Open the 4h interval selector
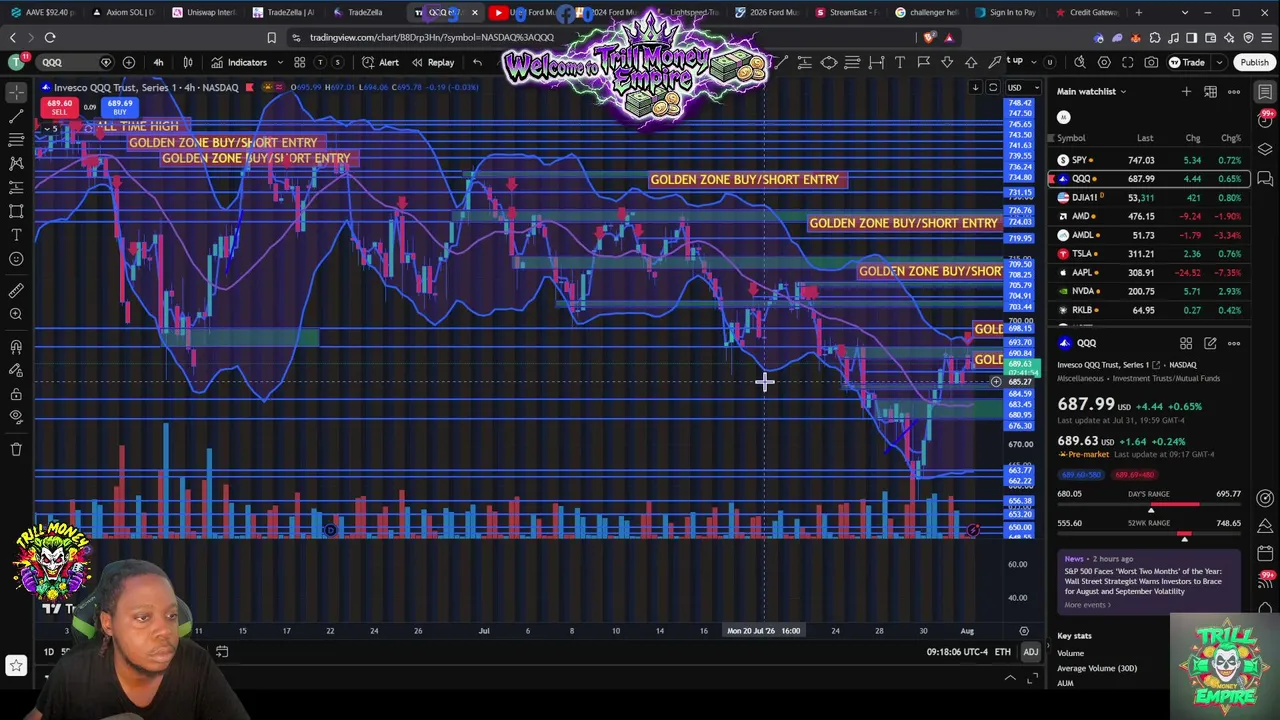Image resolution: width=1280 pixels, height=720 pixels. (158, 62)
